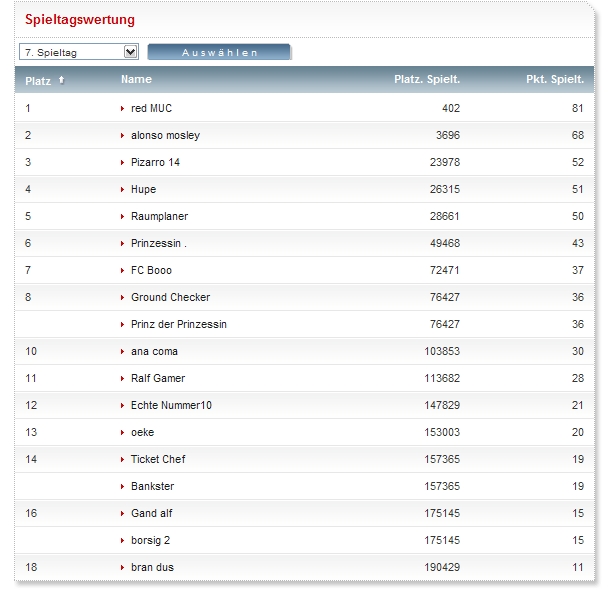
Task: Click the red arrow icon before Ticket Chef
Action: 123,459
